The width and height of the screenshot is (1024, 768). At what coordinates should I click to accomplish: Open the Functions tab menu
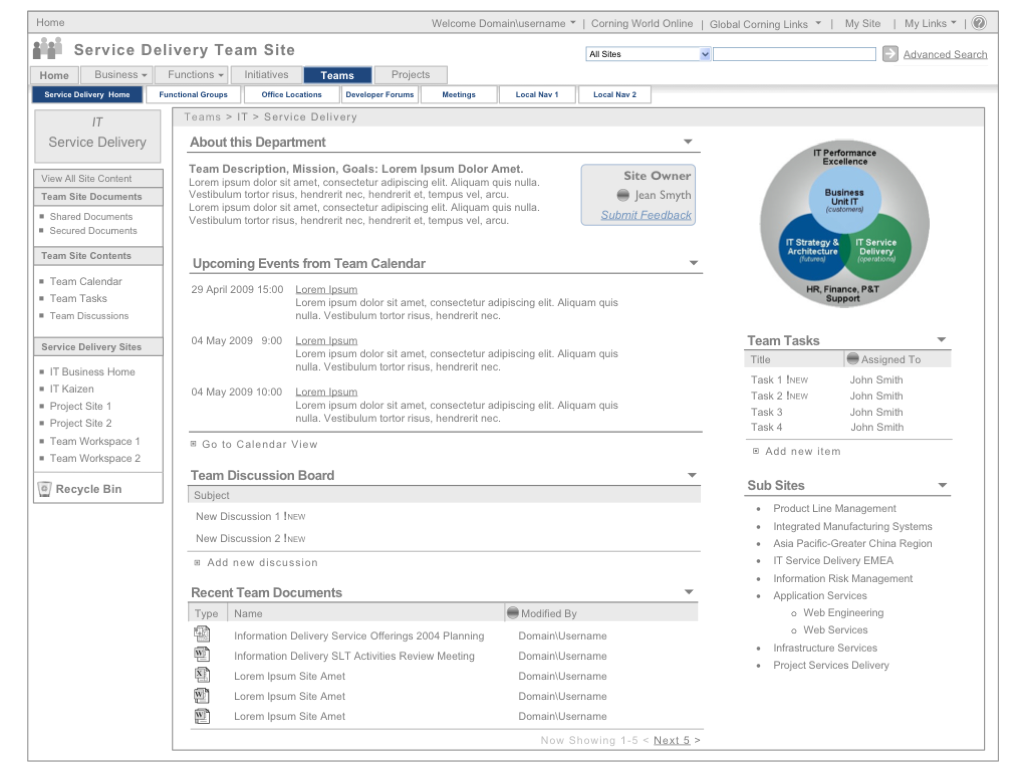[x=192, y=74]
